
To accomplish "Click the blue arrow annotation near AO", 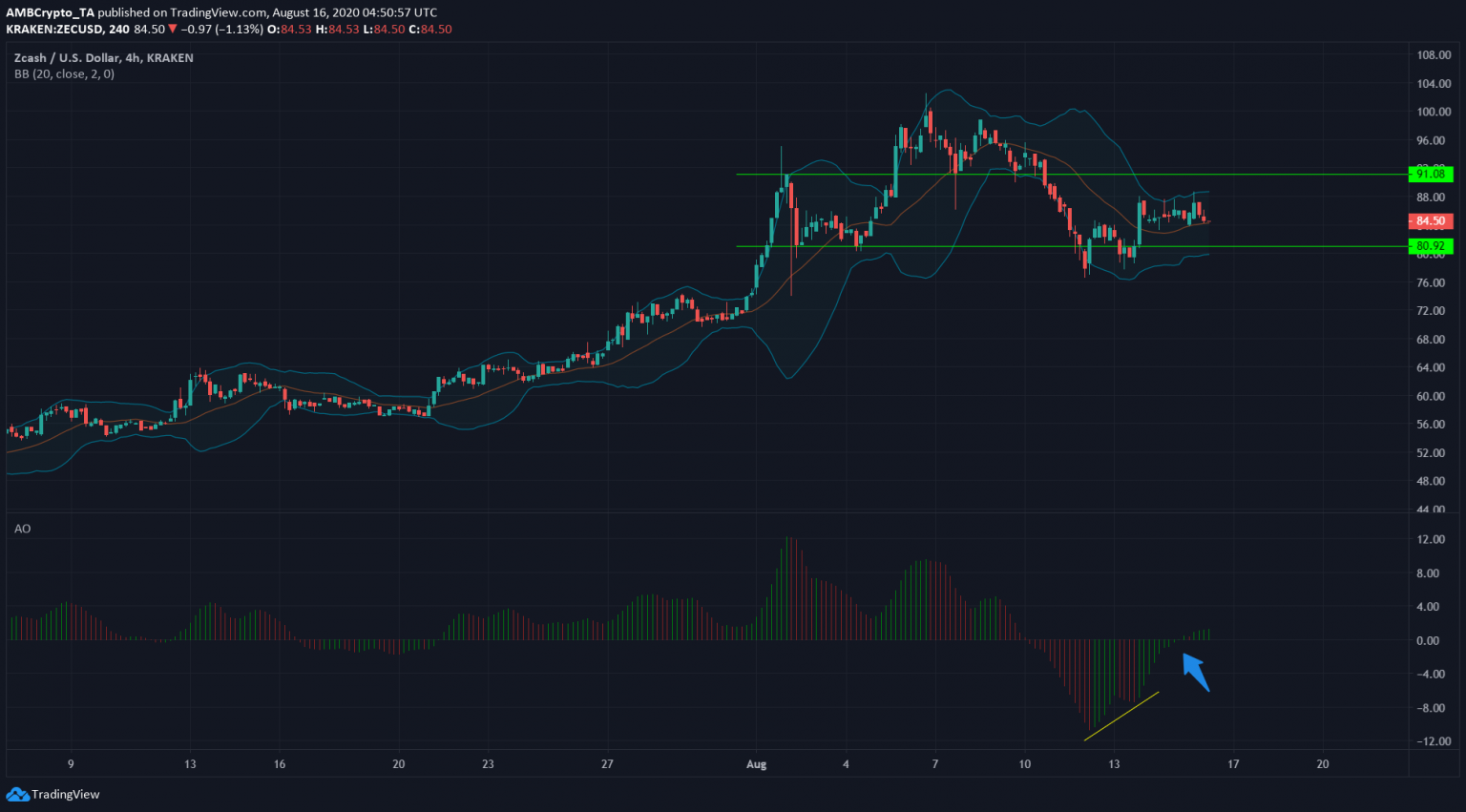I will (1196, 672).
